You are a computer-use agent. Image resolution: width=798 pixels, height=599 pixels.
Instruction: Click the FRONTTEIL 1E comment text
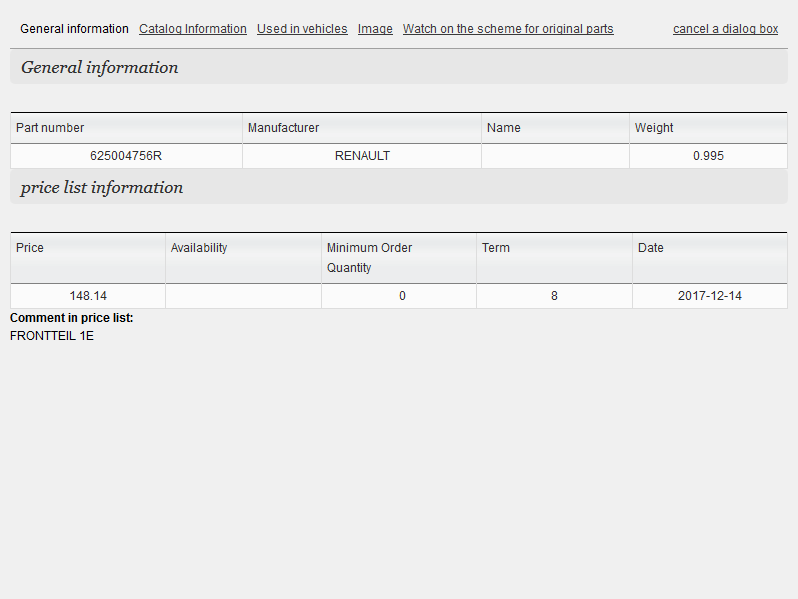point(52,336)
